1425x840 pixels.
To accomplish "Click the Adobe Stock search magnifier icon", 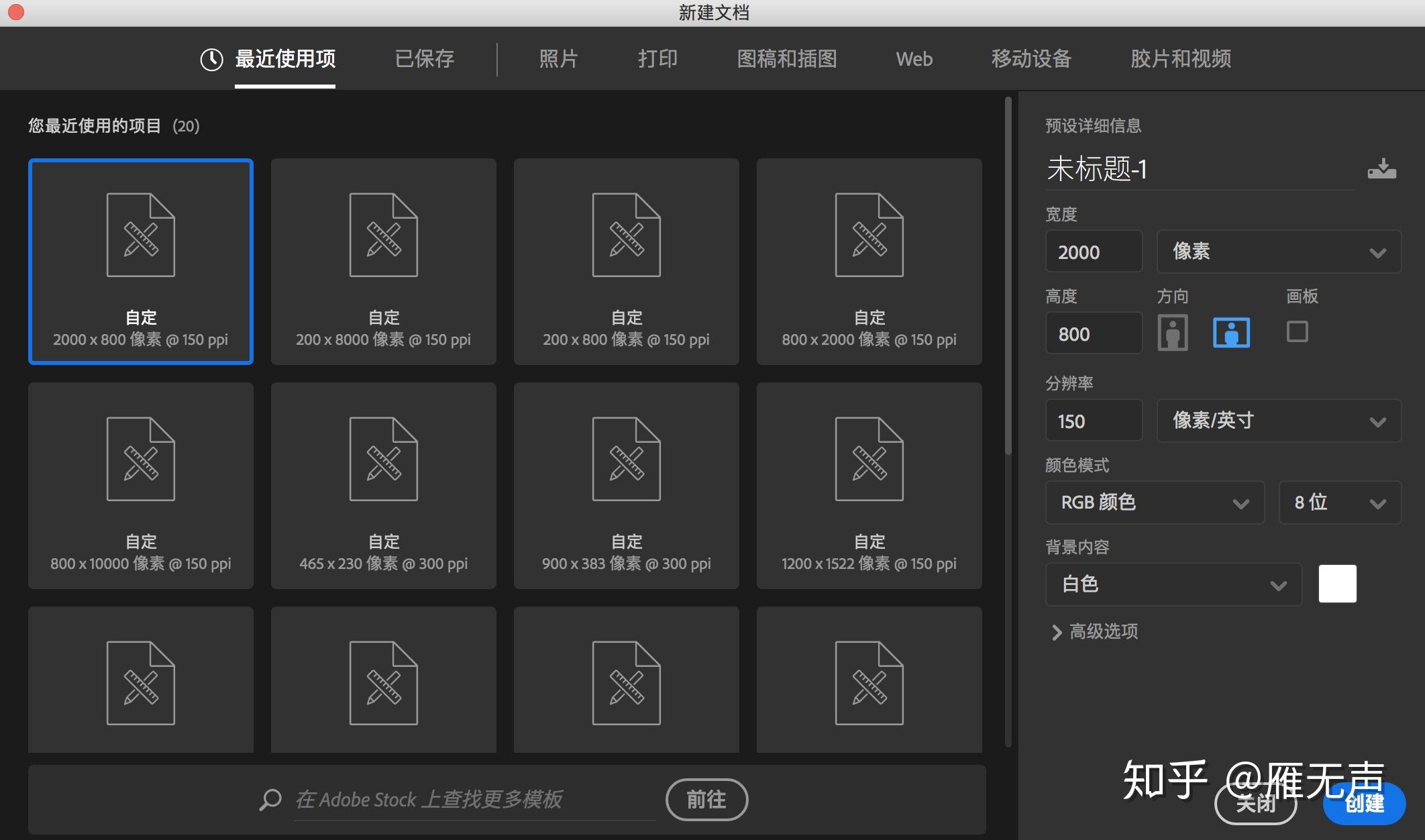I will tap(270, 799).
